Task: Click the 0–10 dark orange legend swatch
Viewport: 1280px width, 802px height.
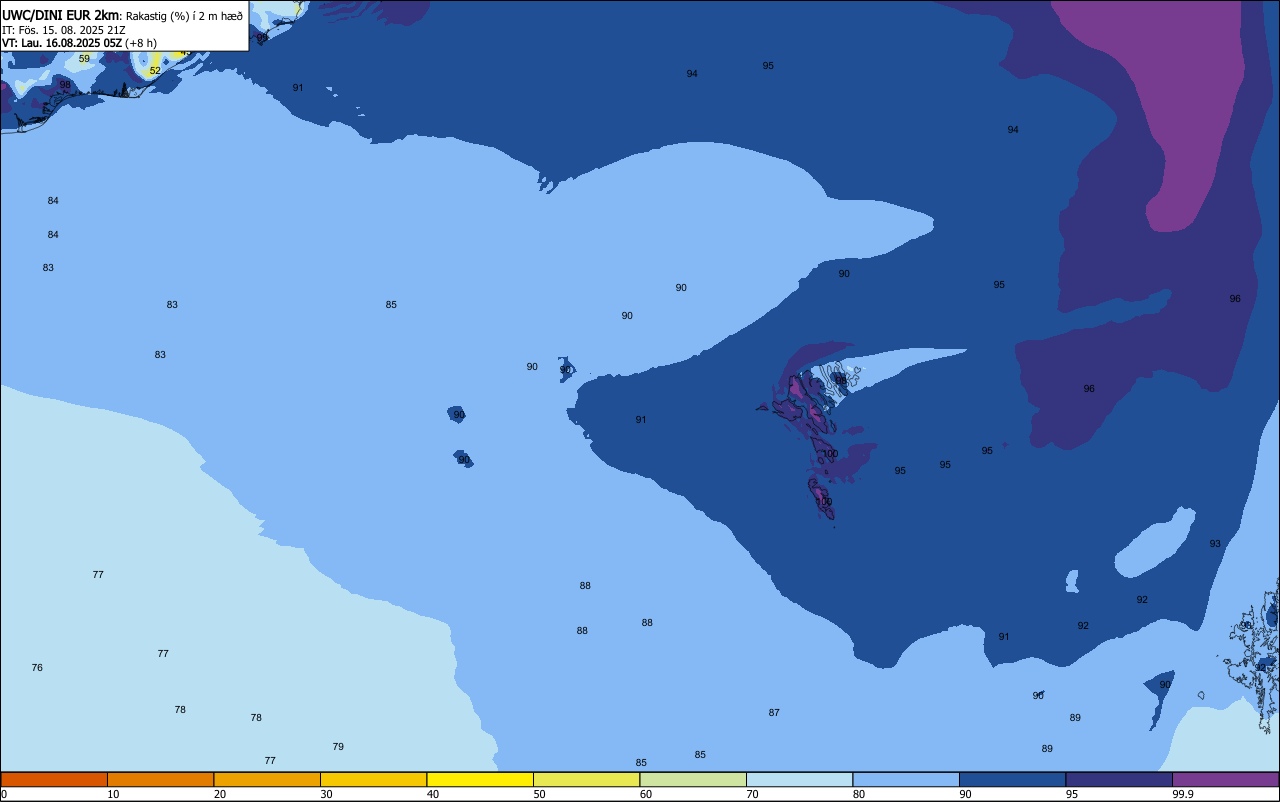Action: [54, 779]
